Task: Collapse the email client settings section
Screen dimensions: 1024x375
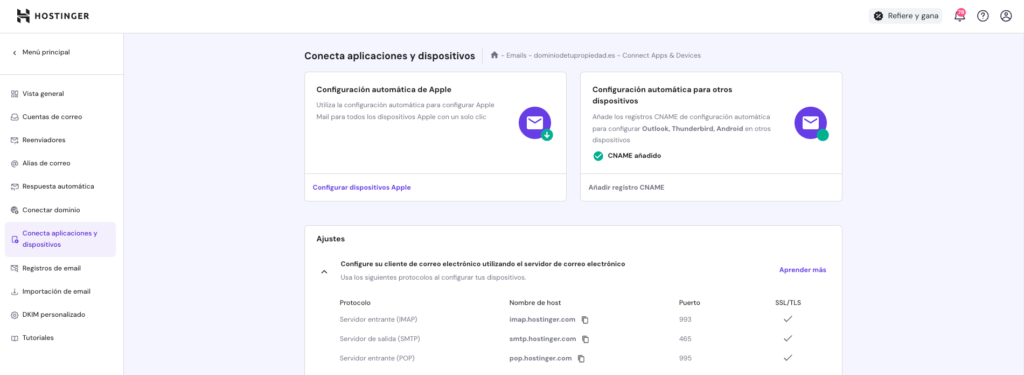Action: [324, 271]
